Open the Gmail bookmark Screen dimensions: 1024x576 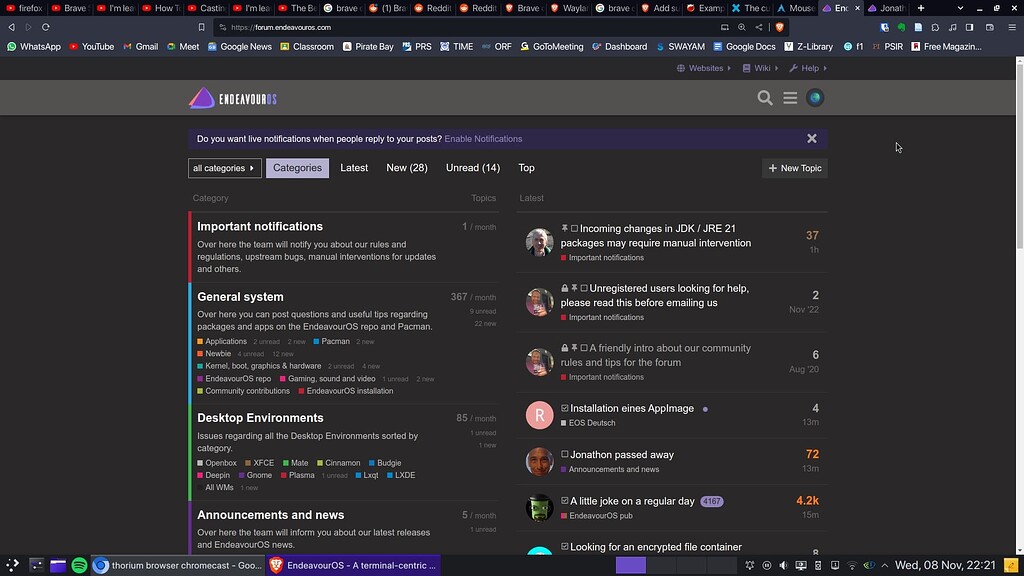(x=146, y=46)
